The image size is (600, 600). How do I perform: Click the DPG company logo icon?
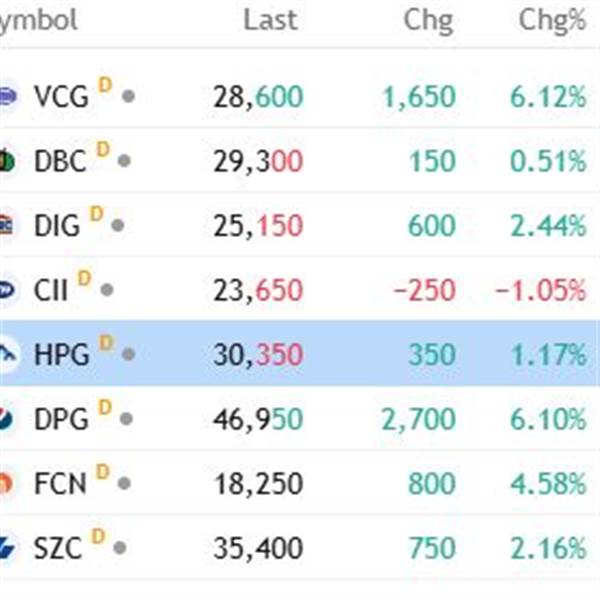tap(6, 419)
